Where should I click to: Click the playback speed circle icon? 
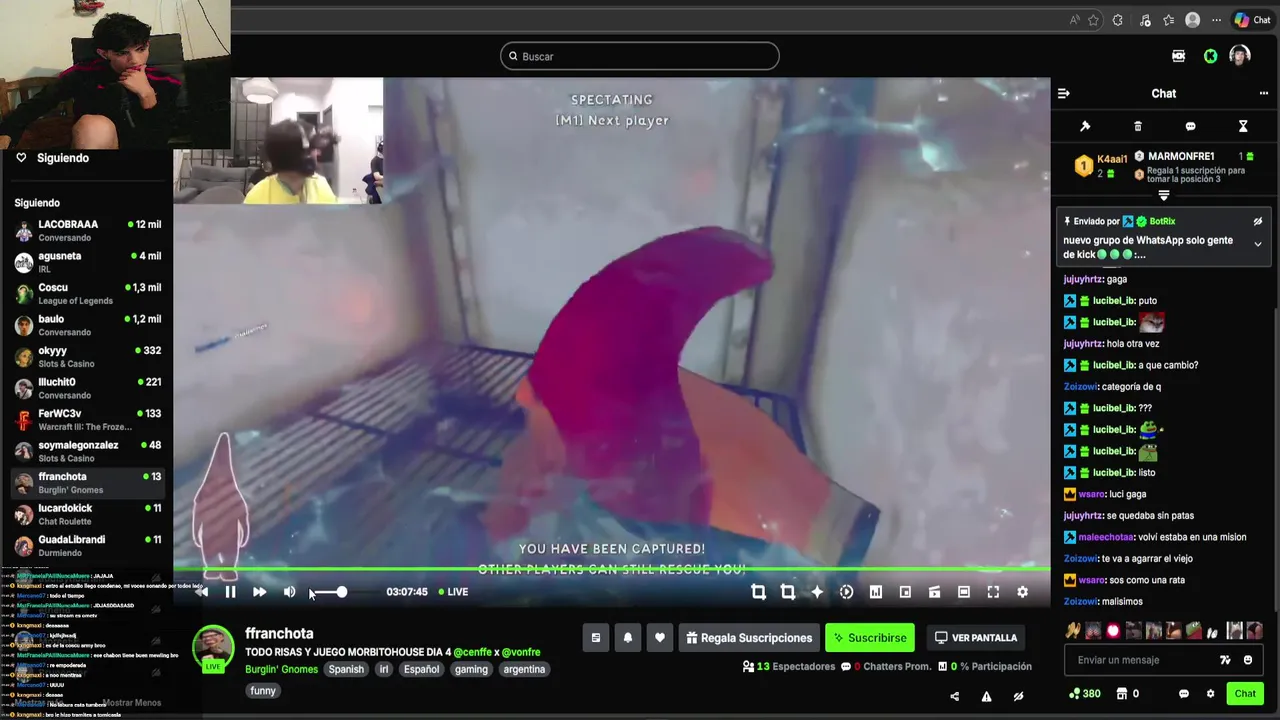846,592
